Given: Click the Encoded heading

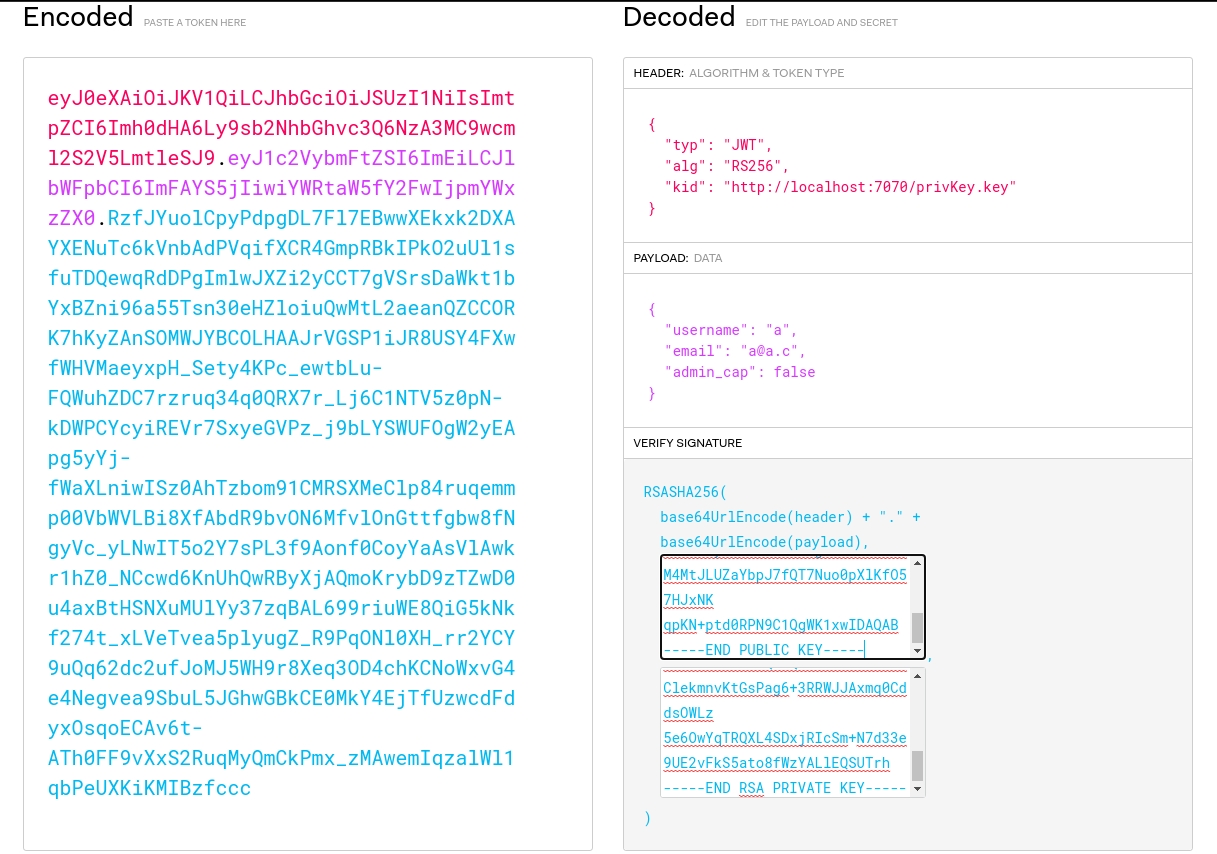Looking at the screenshot, I should point(78,17).
